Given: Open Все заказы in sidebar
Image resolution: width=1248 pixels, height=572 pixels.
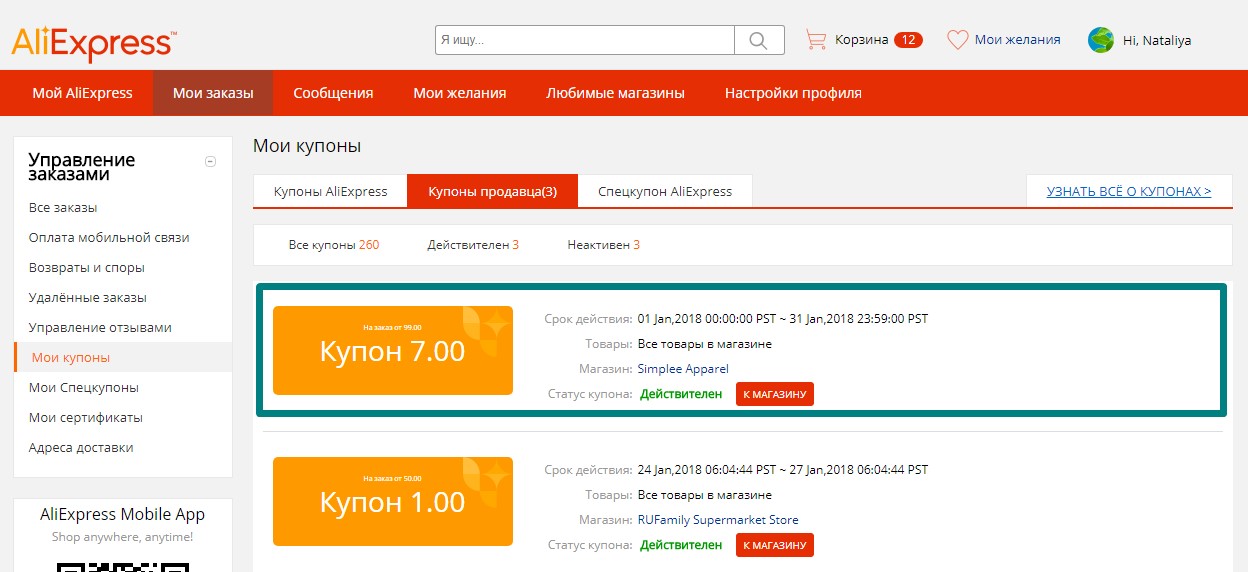Looking at the screenshot, I should (63, 208).
